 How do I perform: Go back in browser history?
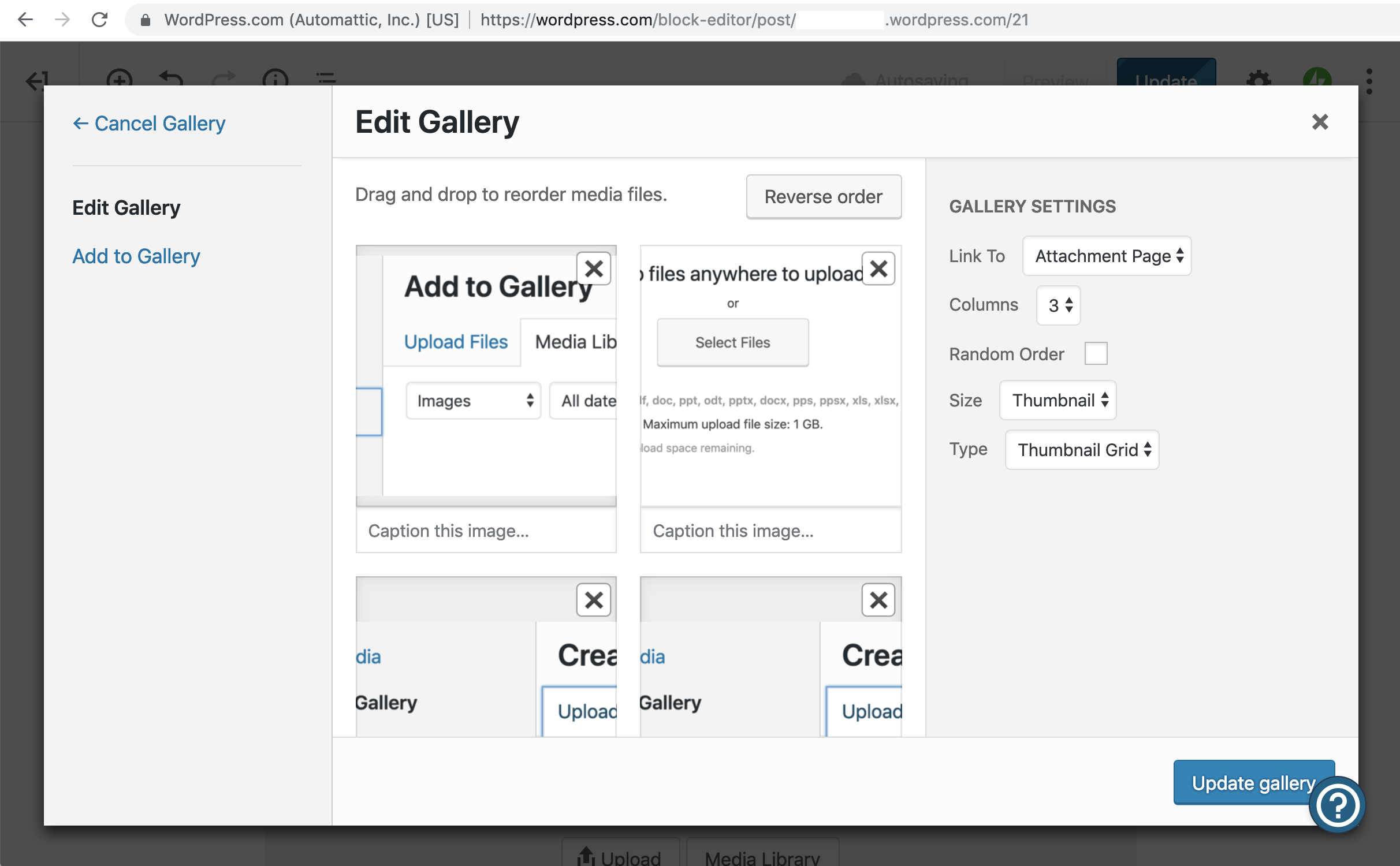(25, 20)
